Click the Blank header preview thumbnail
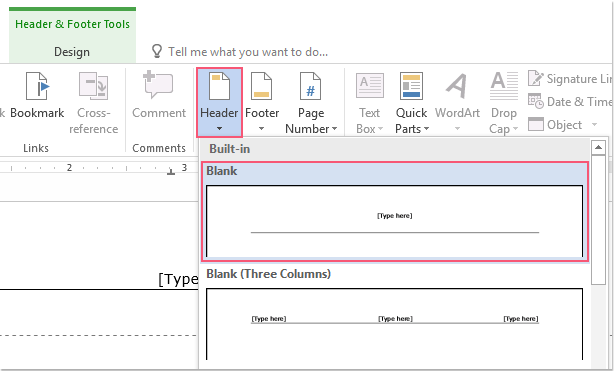Screen dimensions: 614x371 tap(395, 221)
